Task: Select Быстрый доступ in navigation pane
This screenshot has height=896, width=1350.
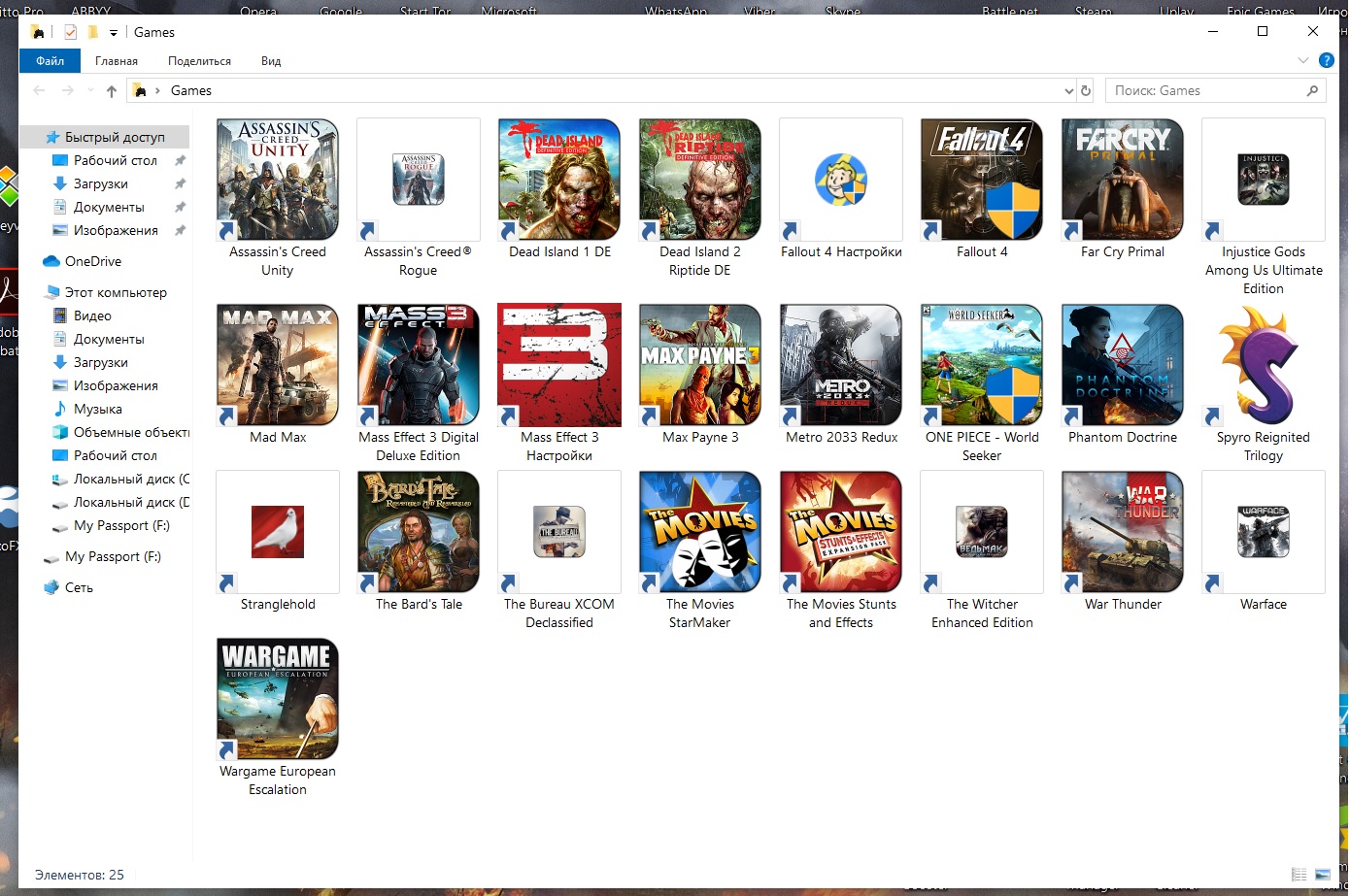Action: point(105,137)
